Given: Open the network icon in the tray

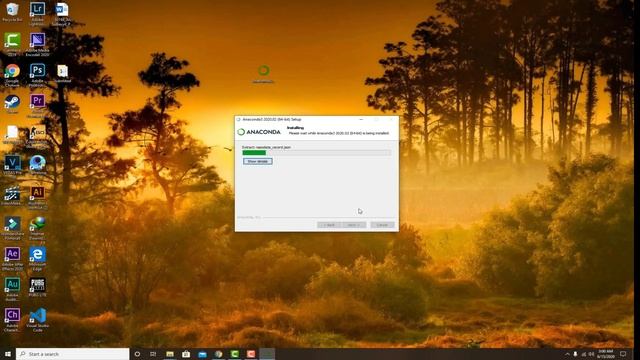Looking at the screenshot, I should coord(583,354).
